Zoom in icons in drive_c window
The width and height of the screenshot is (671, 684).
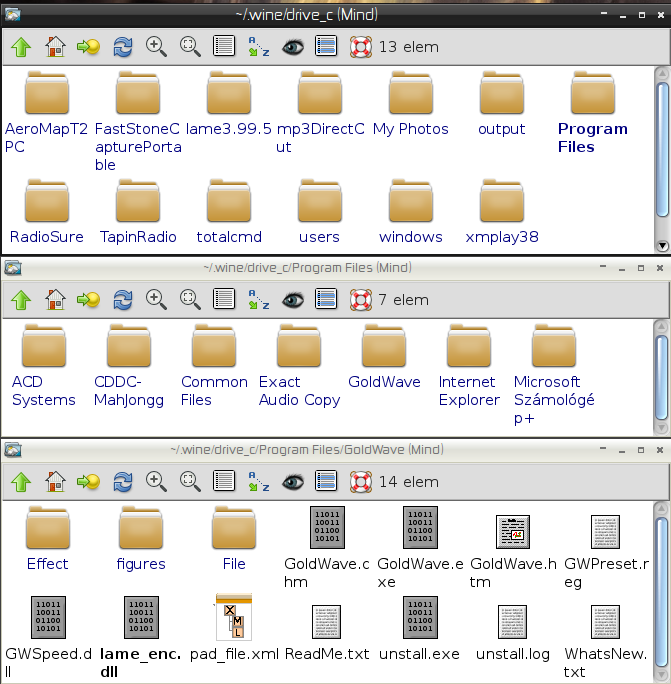coord(156,47)
